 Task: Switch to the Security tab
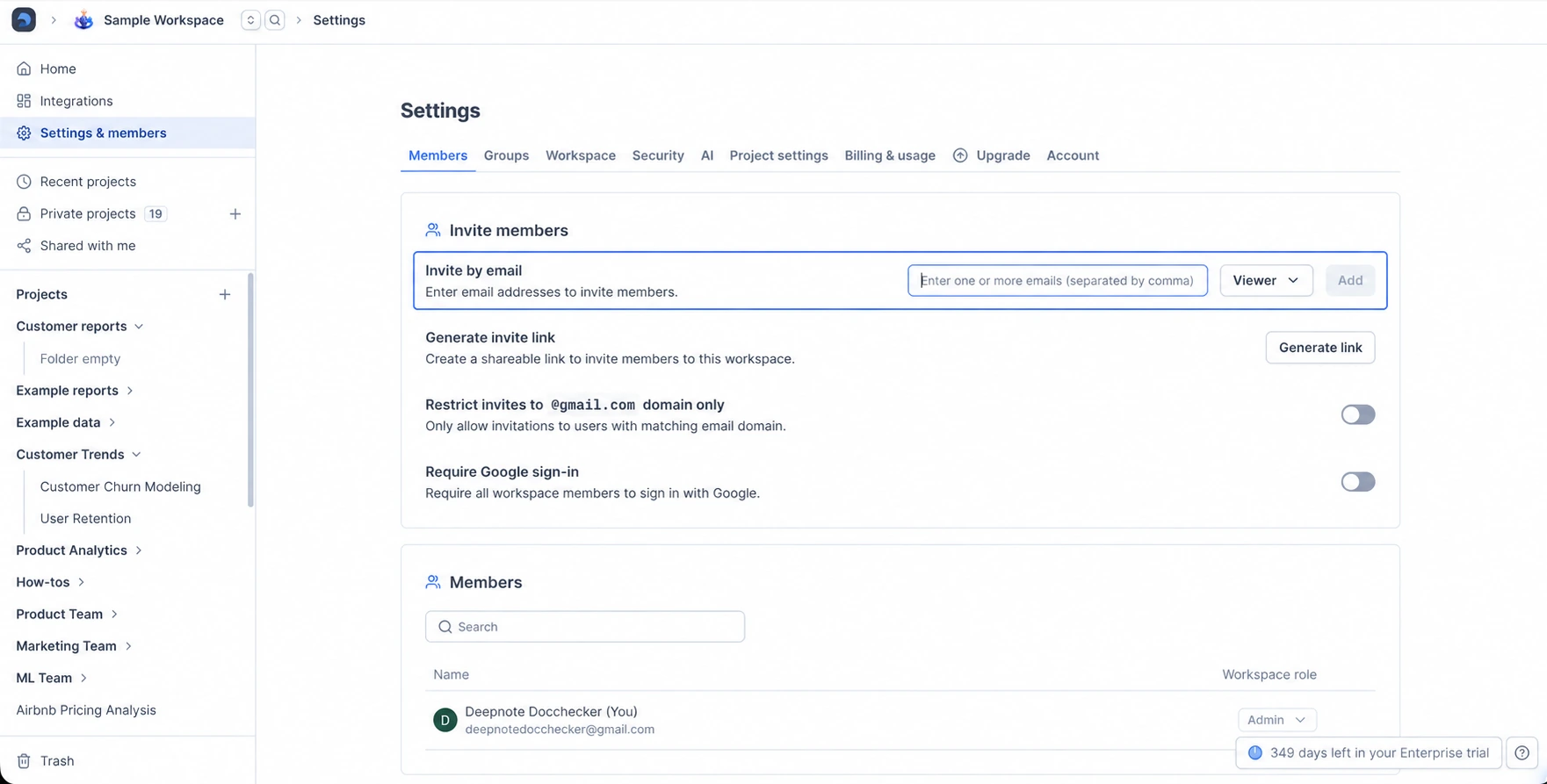[658, 155]
